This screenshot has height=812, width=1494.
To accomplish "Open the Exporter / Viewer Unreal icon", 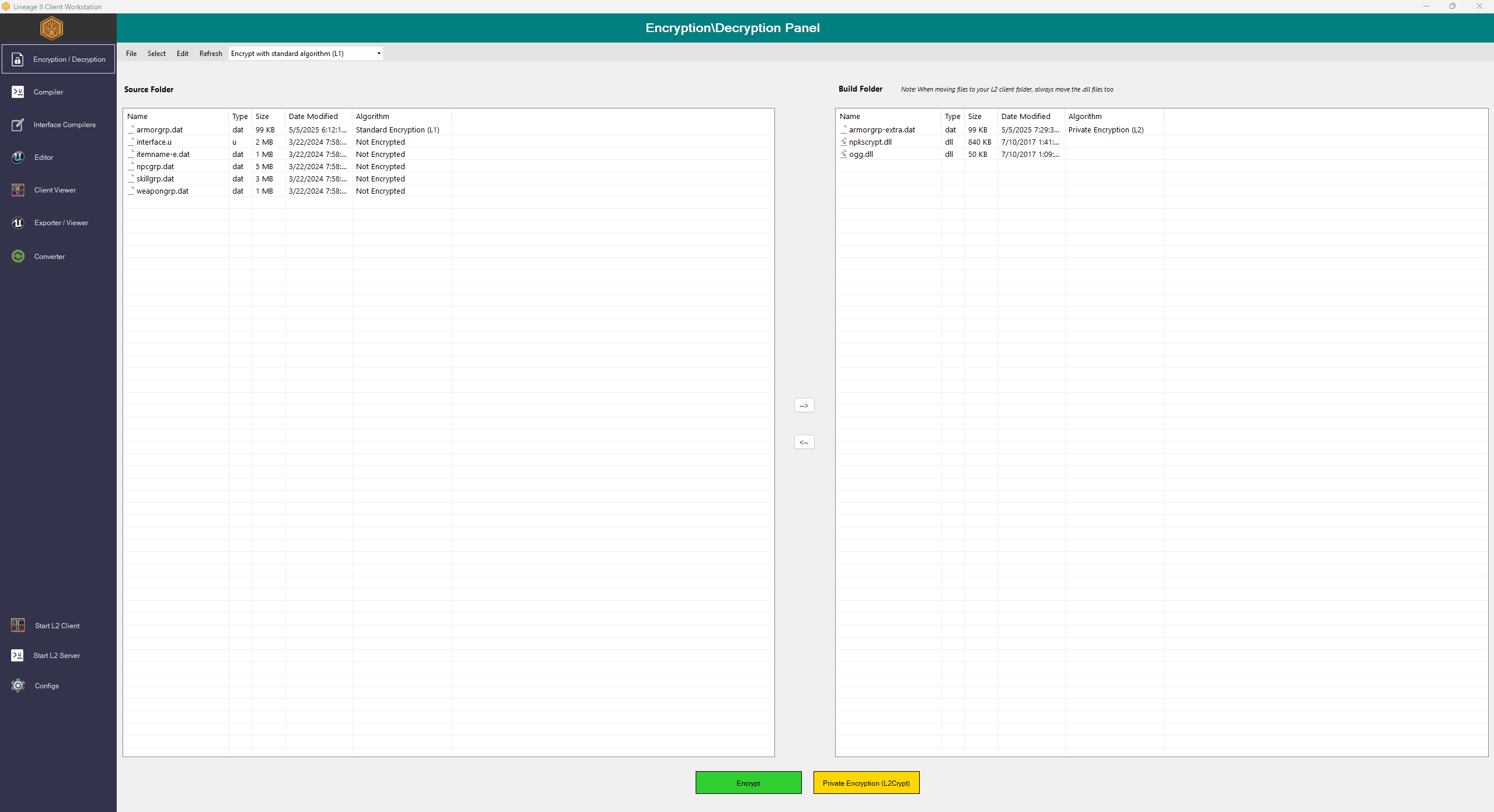I will pos(18,223).
